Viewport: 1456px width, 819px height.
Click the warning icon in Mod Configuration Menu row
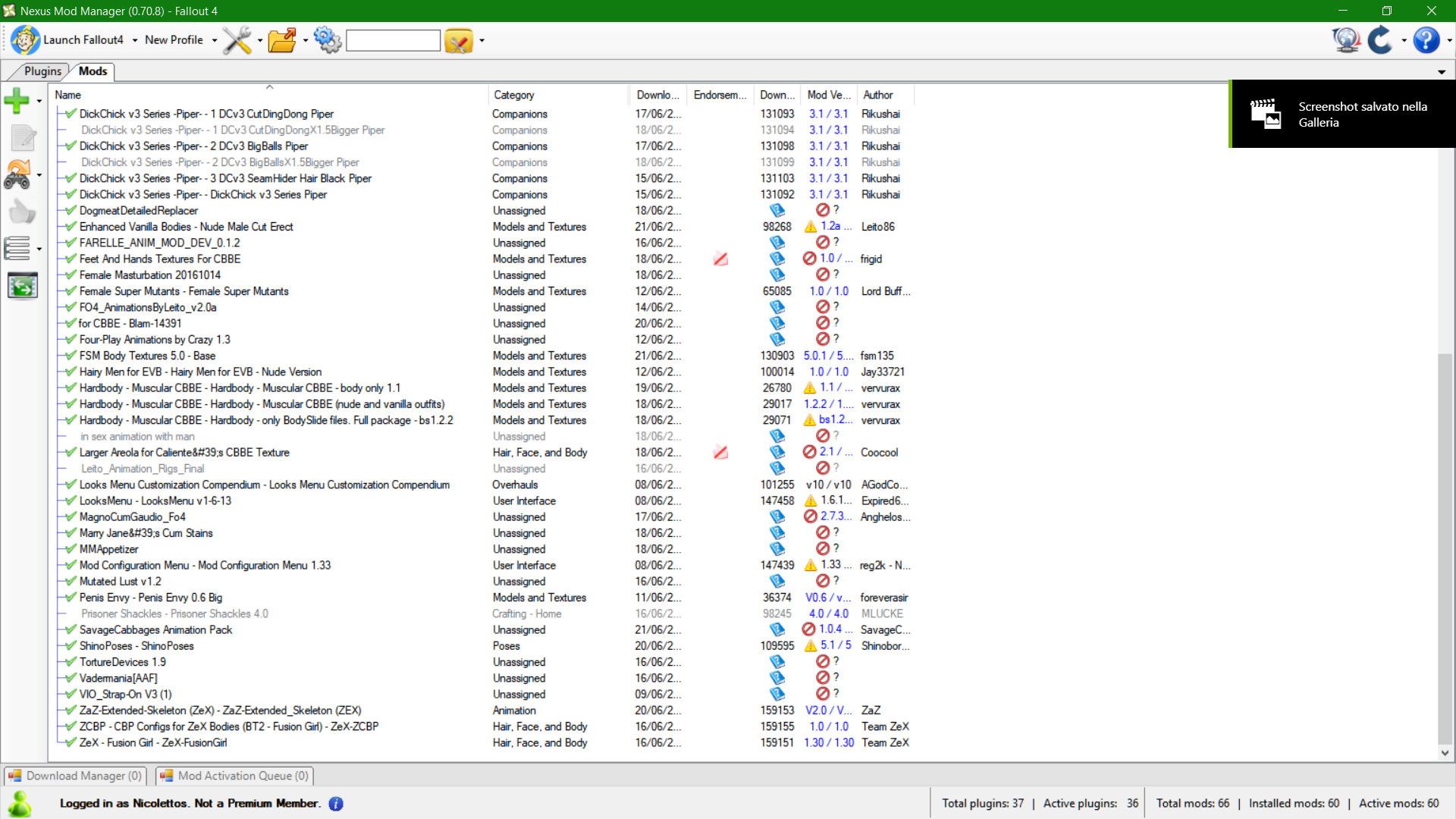pos(811,565)
